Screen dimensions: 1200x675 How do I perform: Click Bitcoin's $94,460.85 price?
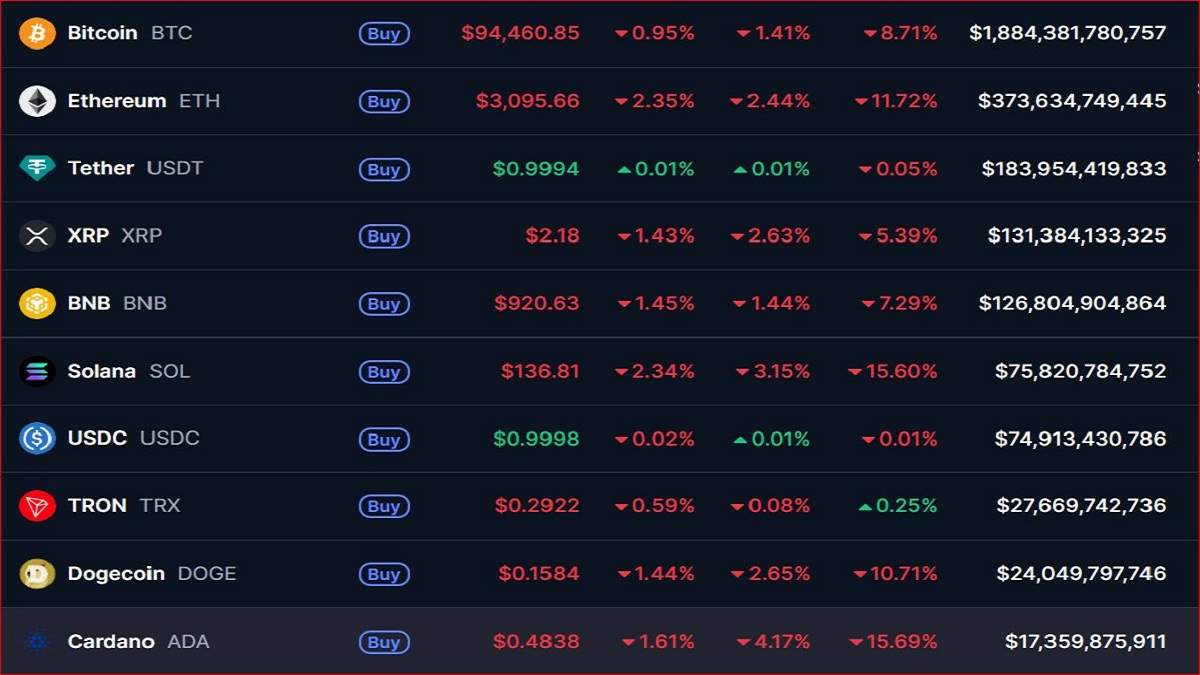click(x=520, y=33)
